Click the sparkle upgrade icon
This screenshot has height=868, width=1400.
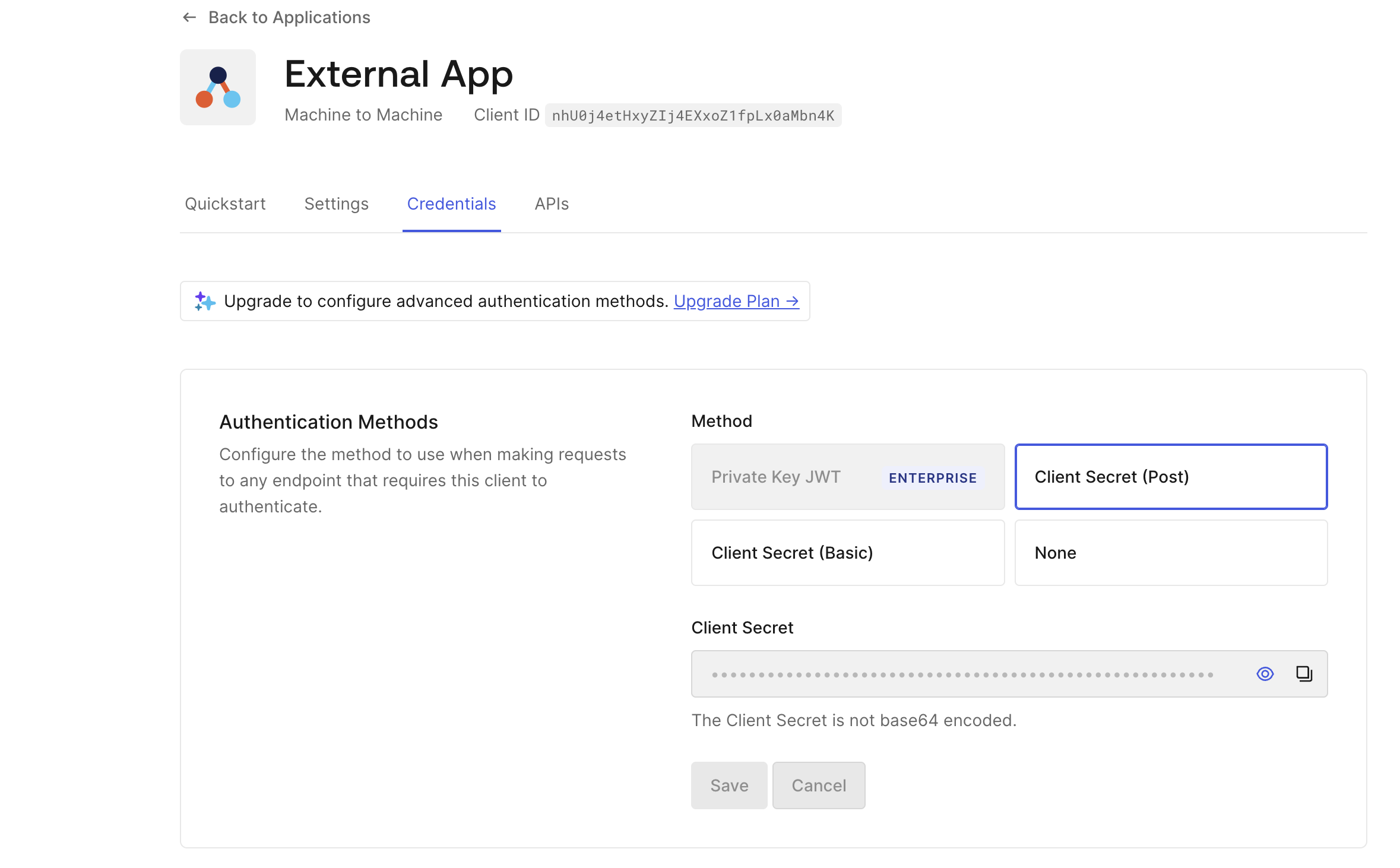[x=205, y=302]
